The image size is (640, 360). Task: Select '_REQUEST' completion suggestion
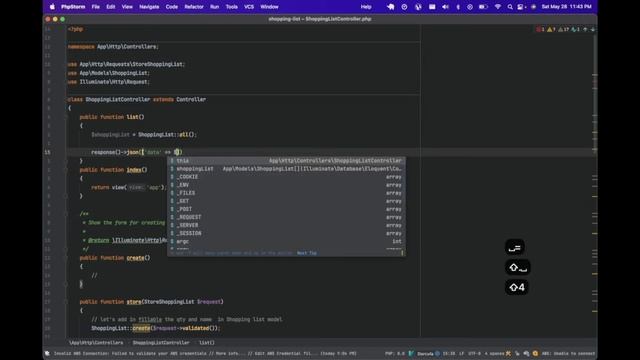[286, 217]
